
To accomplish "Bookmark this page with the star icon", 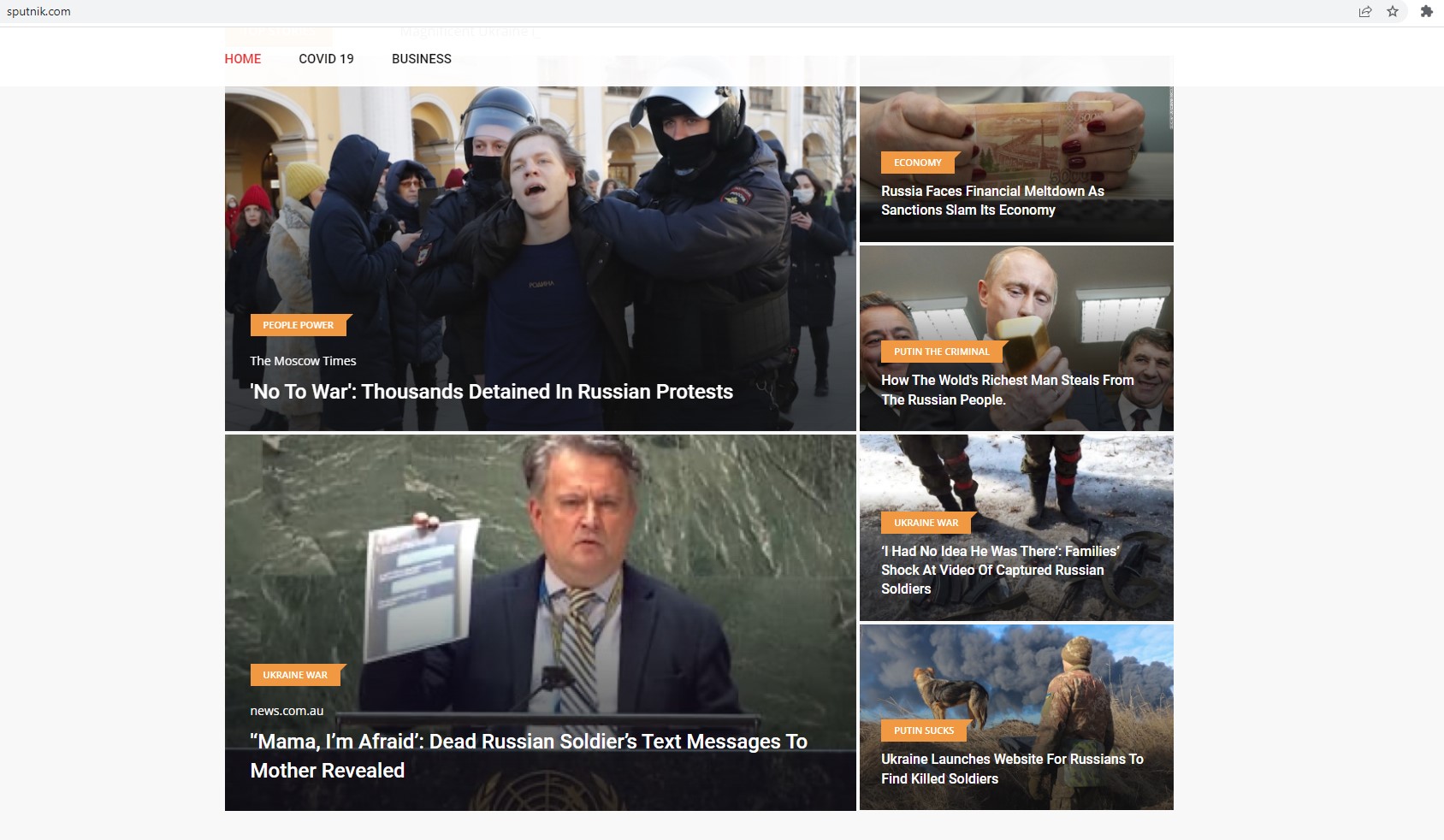I will pos(1393,11).
